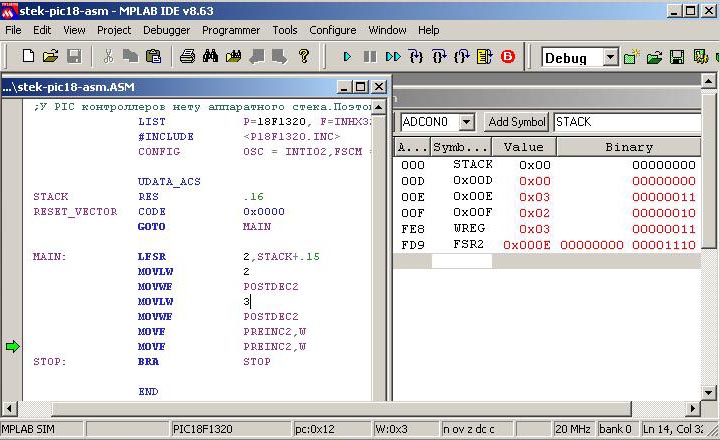Click the Halt pause icon
The width and height of the screenshot is (720, 440).
(370, 57)
